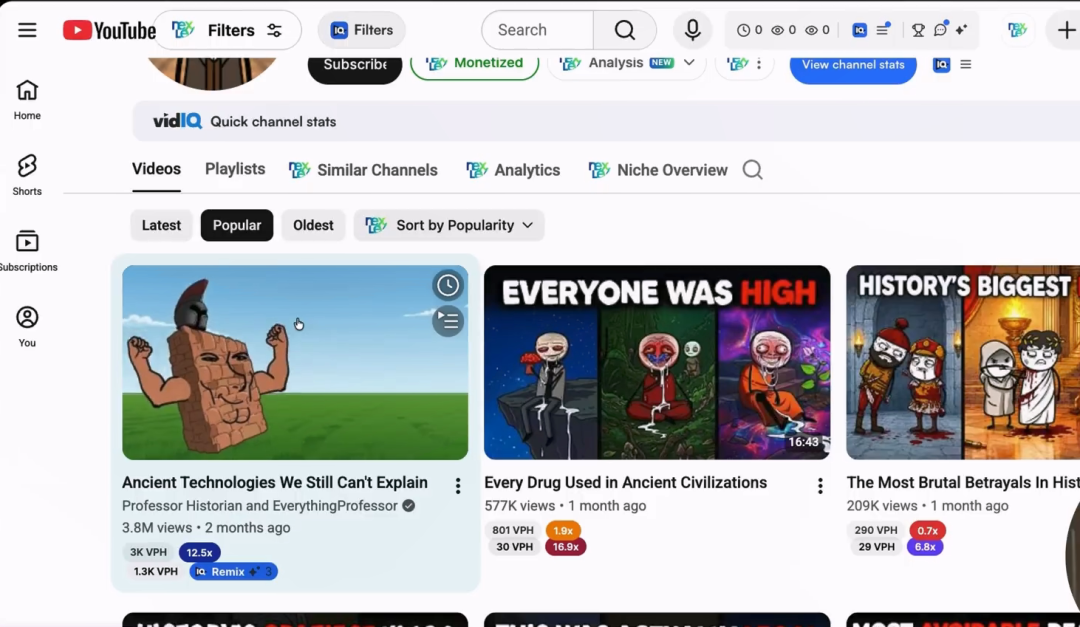Go to YouTube home via logo

[109, 30]
